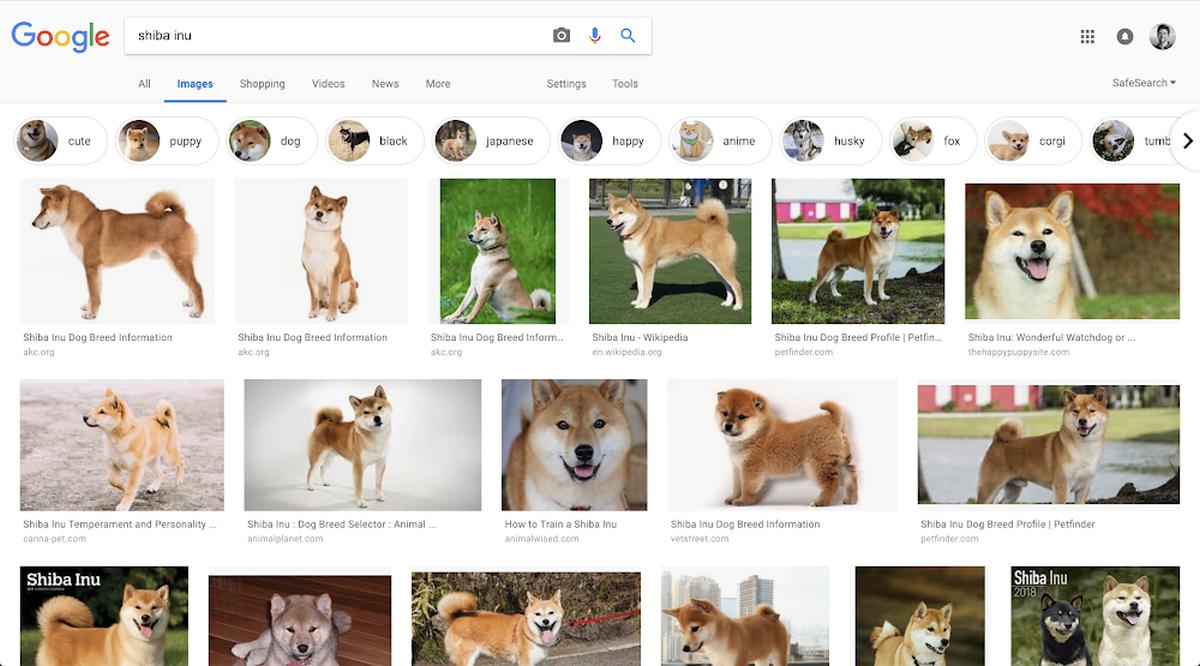
Task: Open the More search categories menu
Action: [438, 84]
